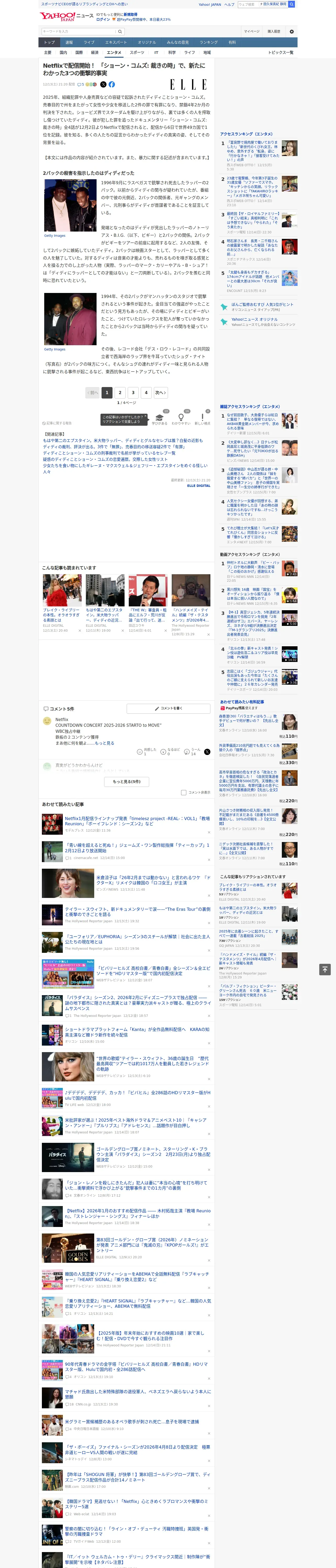Open the ランキング navigation tab

(209, 43)
